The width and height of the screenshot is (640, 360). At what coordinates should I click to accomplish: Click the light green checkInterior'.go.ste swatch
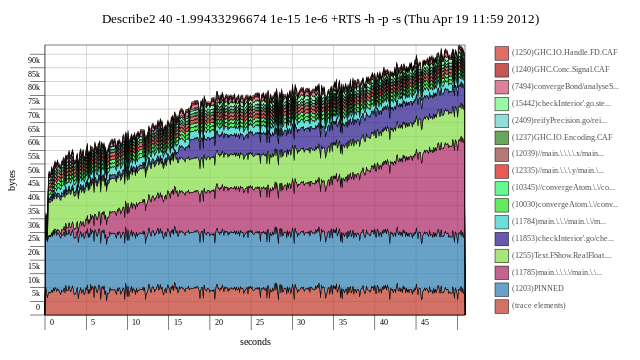(x=502, y=104)
